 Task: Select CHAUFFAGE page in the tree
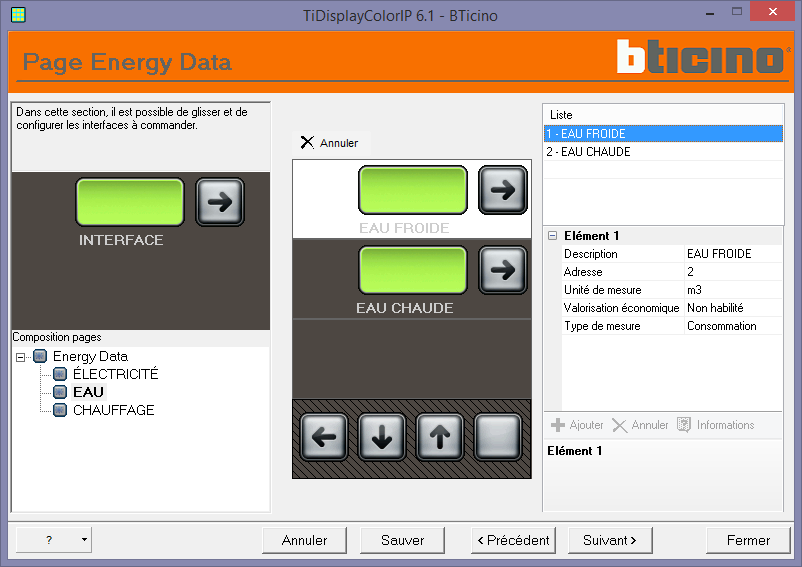[114, 410]
